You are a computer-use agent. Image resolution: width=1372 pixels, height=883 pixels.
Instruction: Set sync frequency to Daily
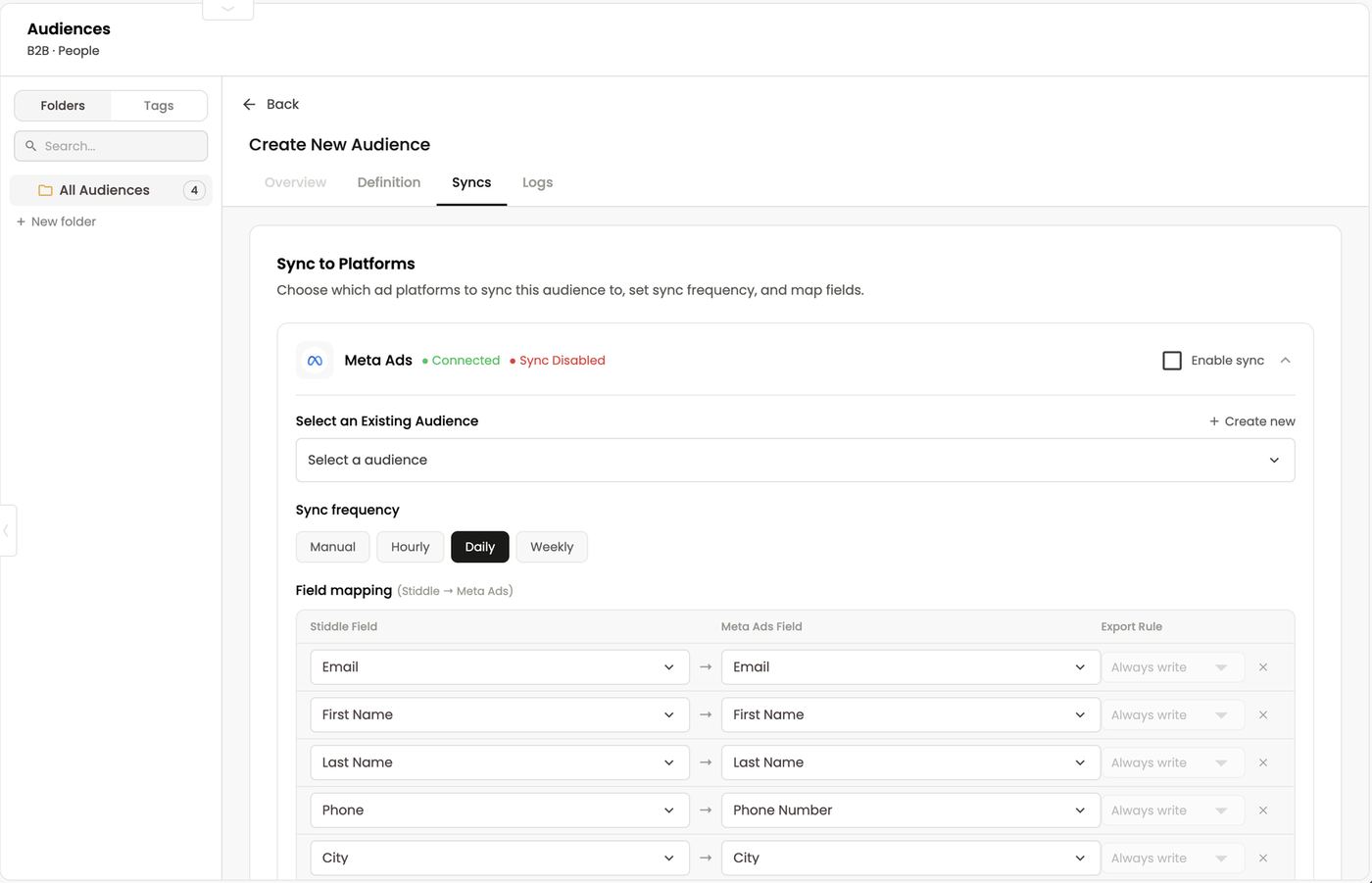pyautogui.click(x=480, y=547)
